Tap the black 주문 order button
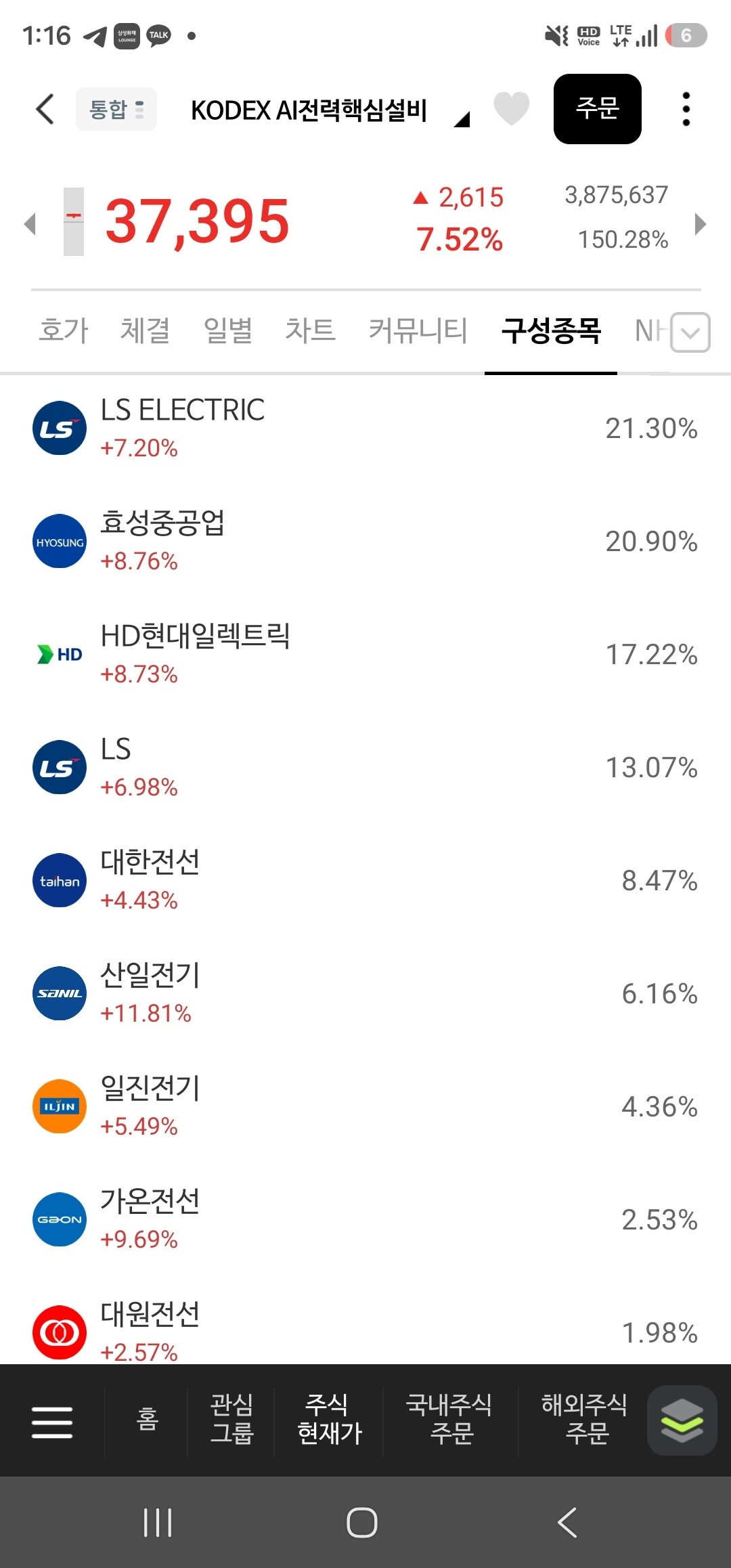 (598, 109)
